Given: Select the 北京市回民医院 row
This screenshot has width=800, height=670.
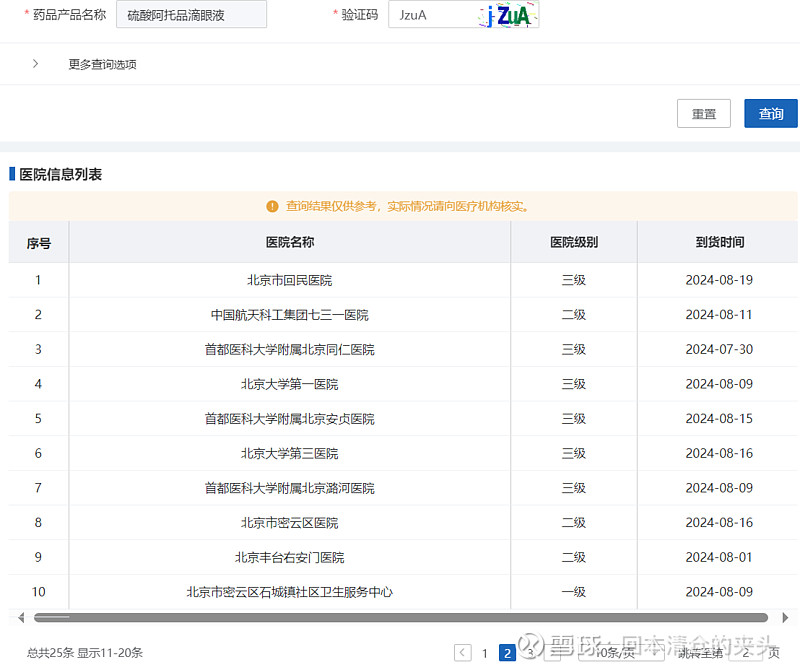Looking at the screenshot, I should tap(289, 280).
